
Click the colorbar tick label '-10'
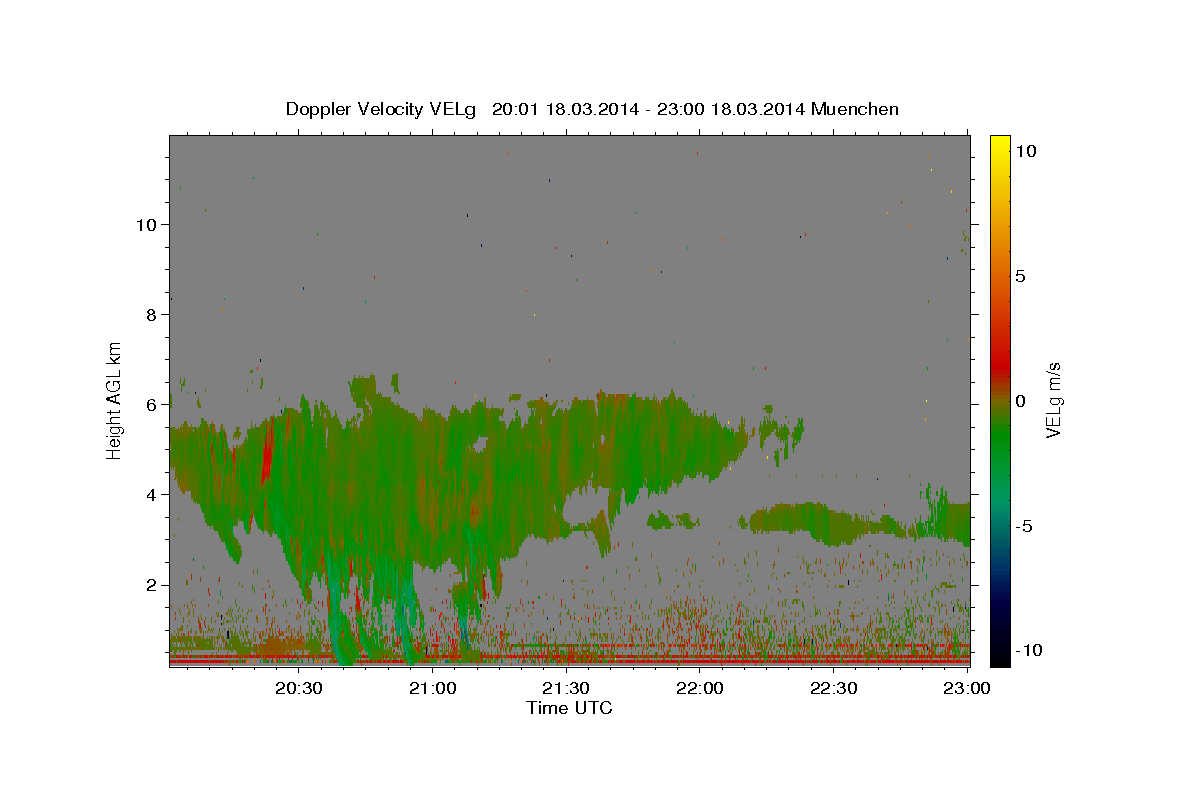[1027, 650]
